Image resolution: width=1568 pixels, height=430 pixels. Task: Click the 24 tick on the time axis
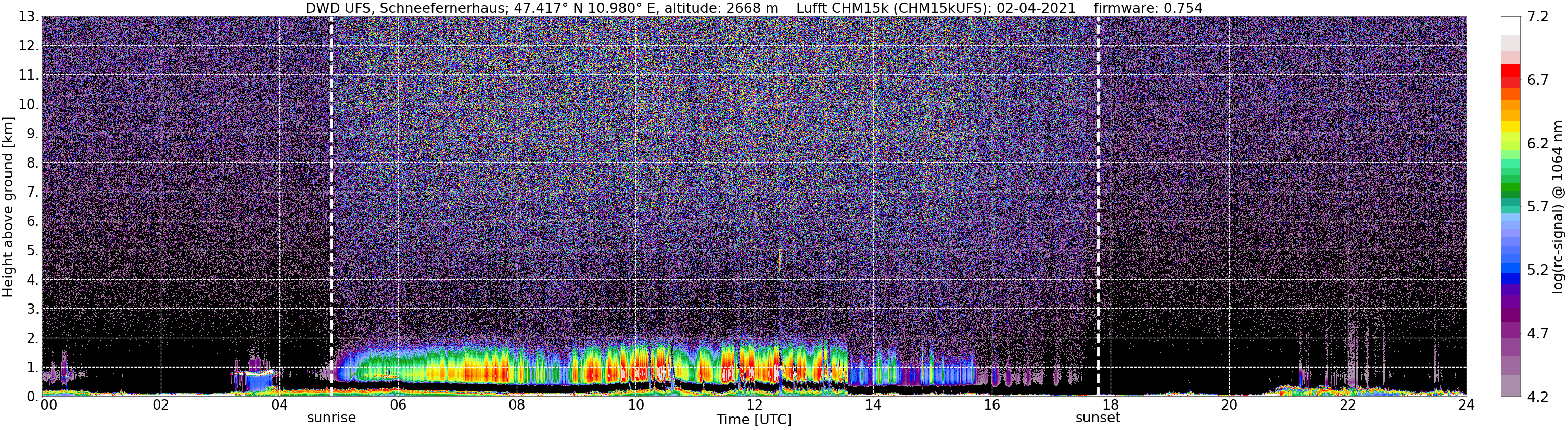pos(1467,406)
